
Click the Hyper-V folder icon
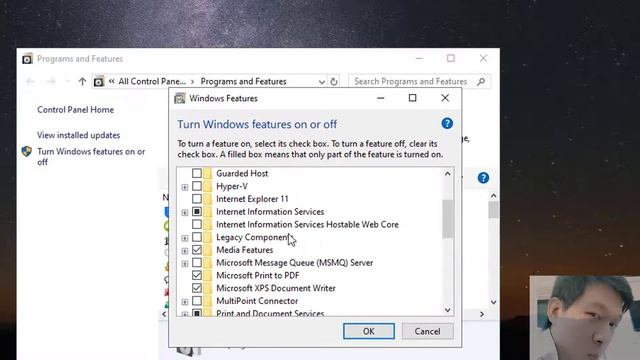[208, 186]
